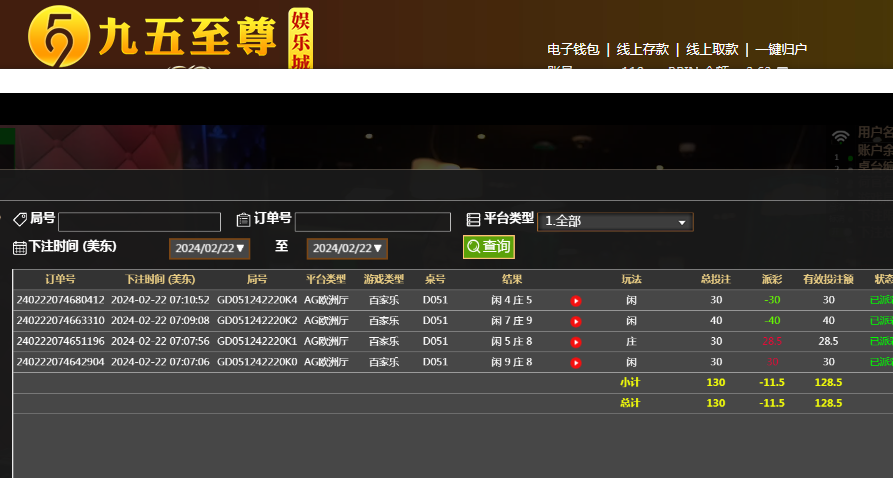Go to 线上存款 in top menu
Viewport: 893px width, 478px height.
click(x=642, y=49)
